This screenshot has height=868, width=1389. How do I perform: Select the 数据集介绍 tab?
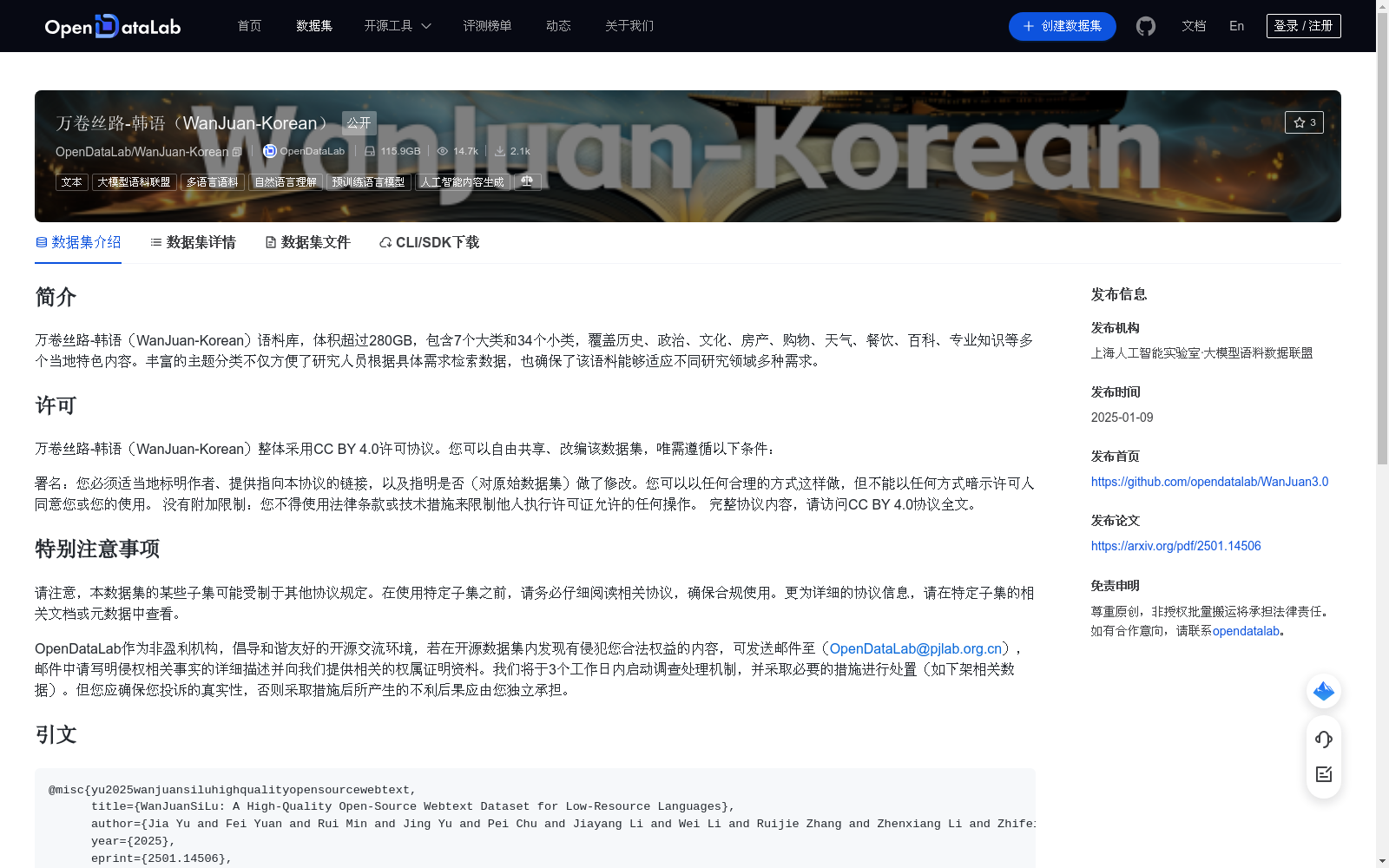pyautogui.click(x=78, y=242)
